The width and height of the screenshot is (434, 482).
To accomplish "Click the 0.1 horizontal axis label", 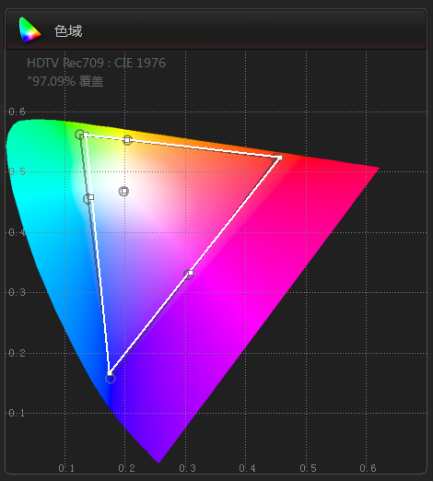I will tap(67, 468).
